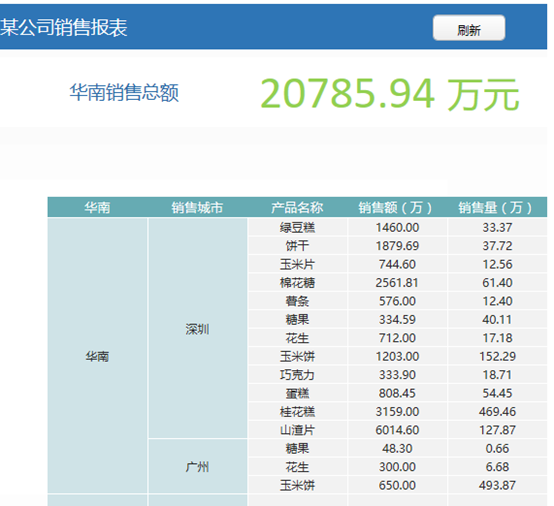Click the 销售额（万） column header
Screen dimensions: 554x506
click(x=397, y=207)
